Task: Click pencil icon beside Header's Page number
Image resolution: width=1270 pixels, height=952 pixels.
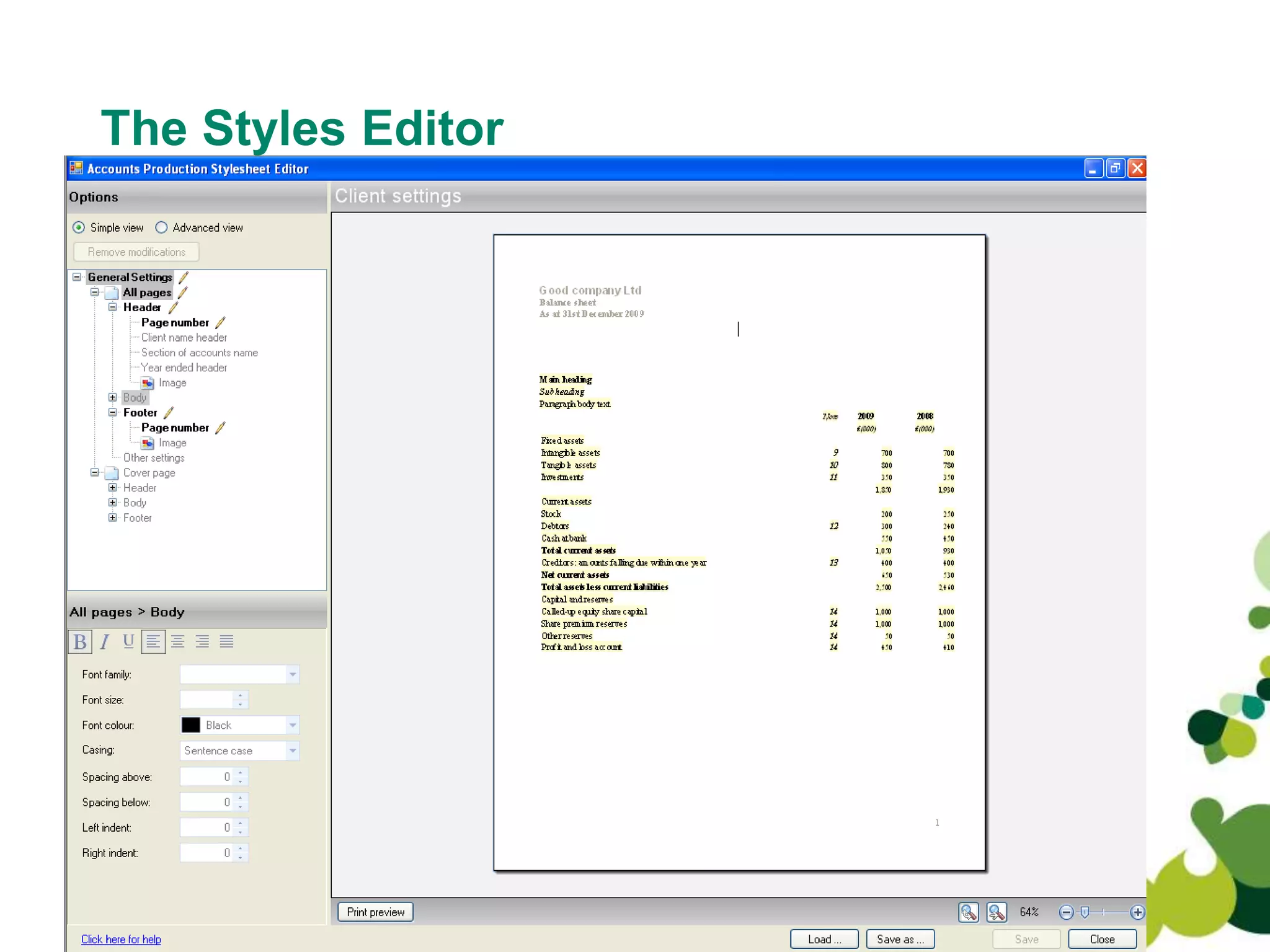Action: coord(220,322)
